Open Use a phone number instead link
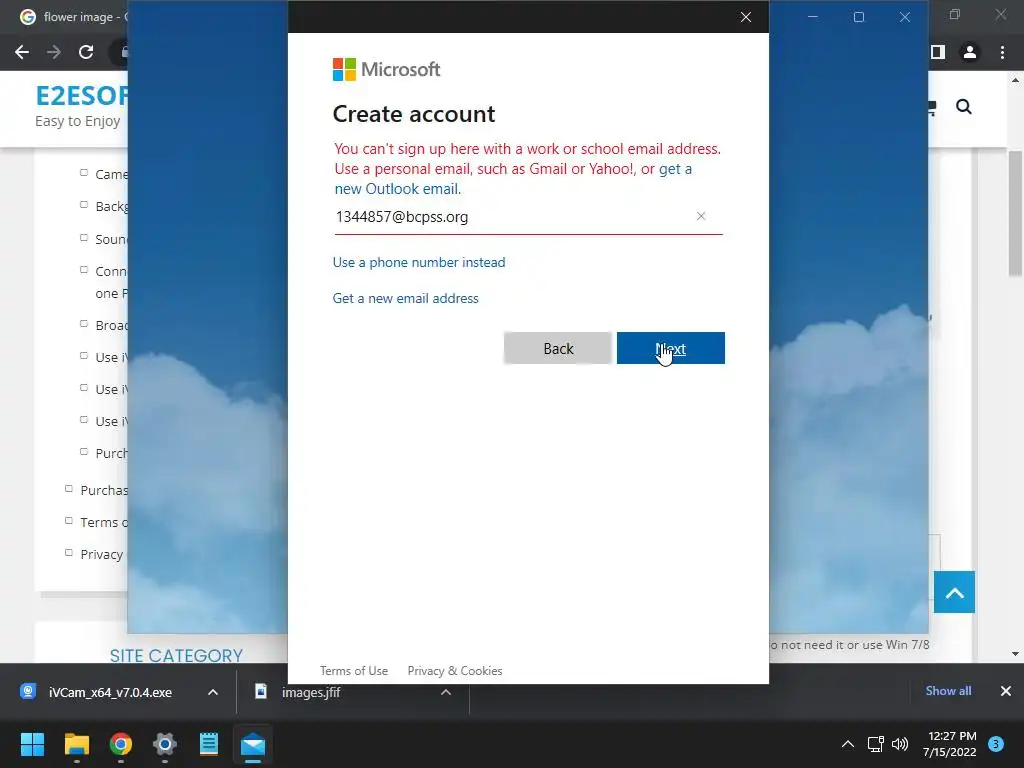 click(x=419, y=262)
